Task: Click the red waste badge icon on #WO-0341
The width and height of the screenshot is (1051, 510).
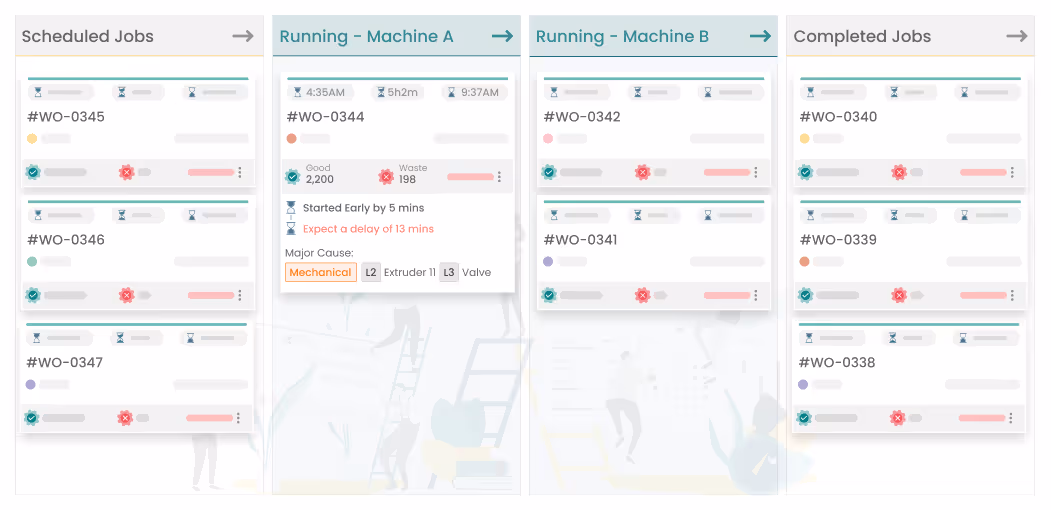Action: click(643, 295)
